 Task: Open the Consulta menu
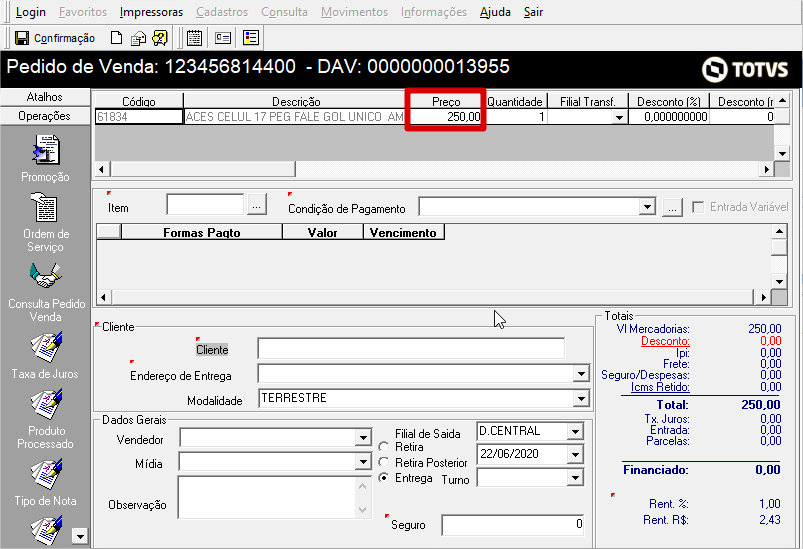pyautogui.click(x=284, y=12)
